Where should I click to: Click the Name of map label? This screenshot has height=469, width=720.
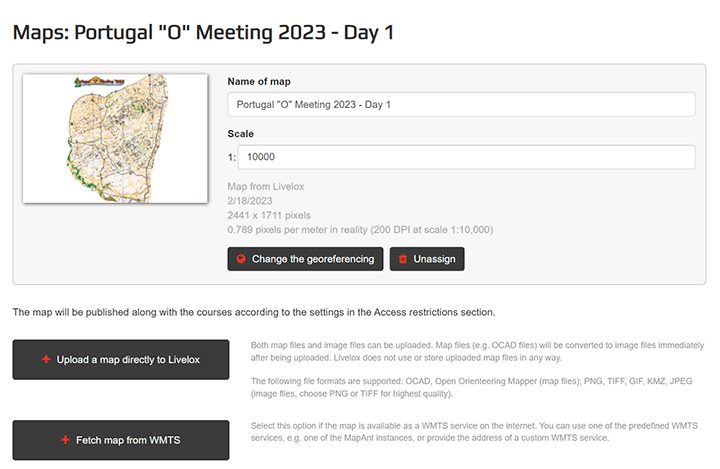click(x=259, y=81)
